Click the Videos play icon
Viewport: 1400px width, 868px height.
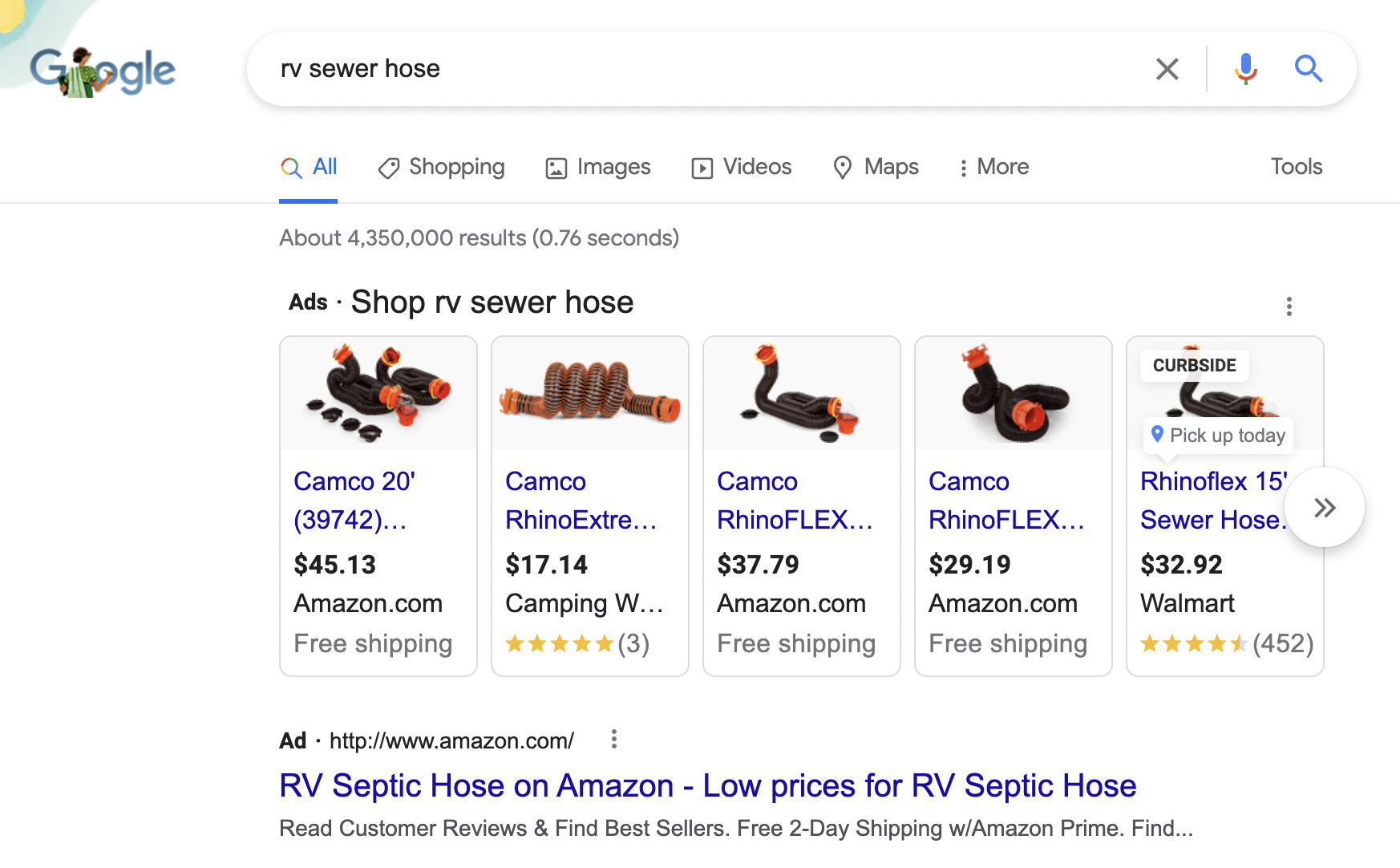click(702, 168)
